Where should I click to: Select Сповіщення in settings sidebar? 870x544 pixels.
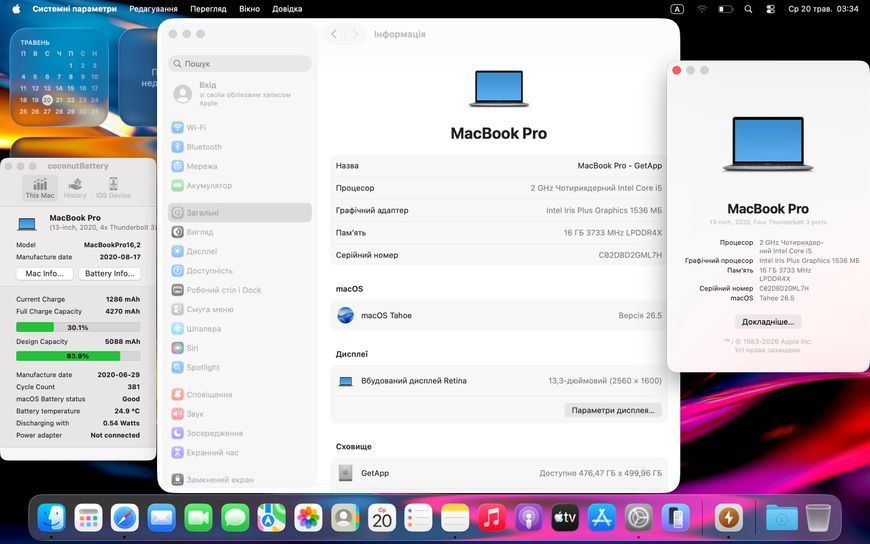(x=240, y=395)
